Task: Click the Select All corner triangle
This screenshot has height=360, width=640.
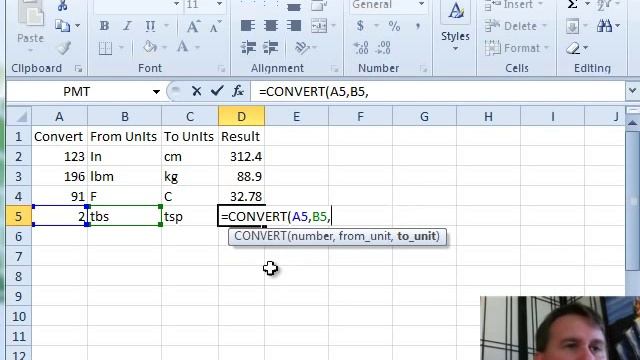Action: click(x=19, y=117)
